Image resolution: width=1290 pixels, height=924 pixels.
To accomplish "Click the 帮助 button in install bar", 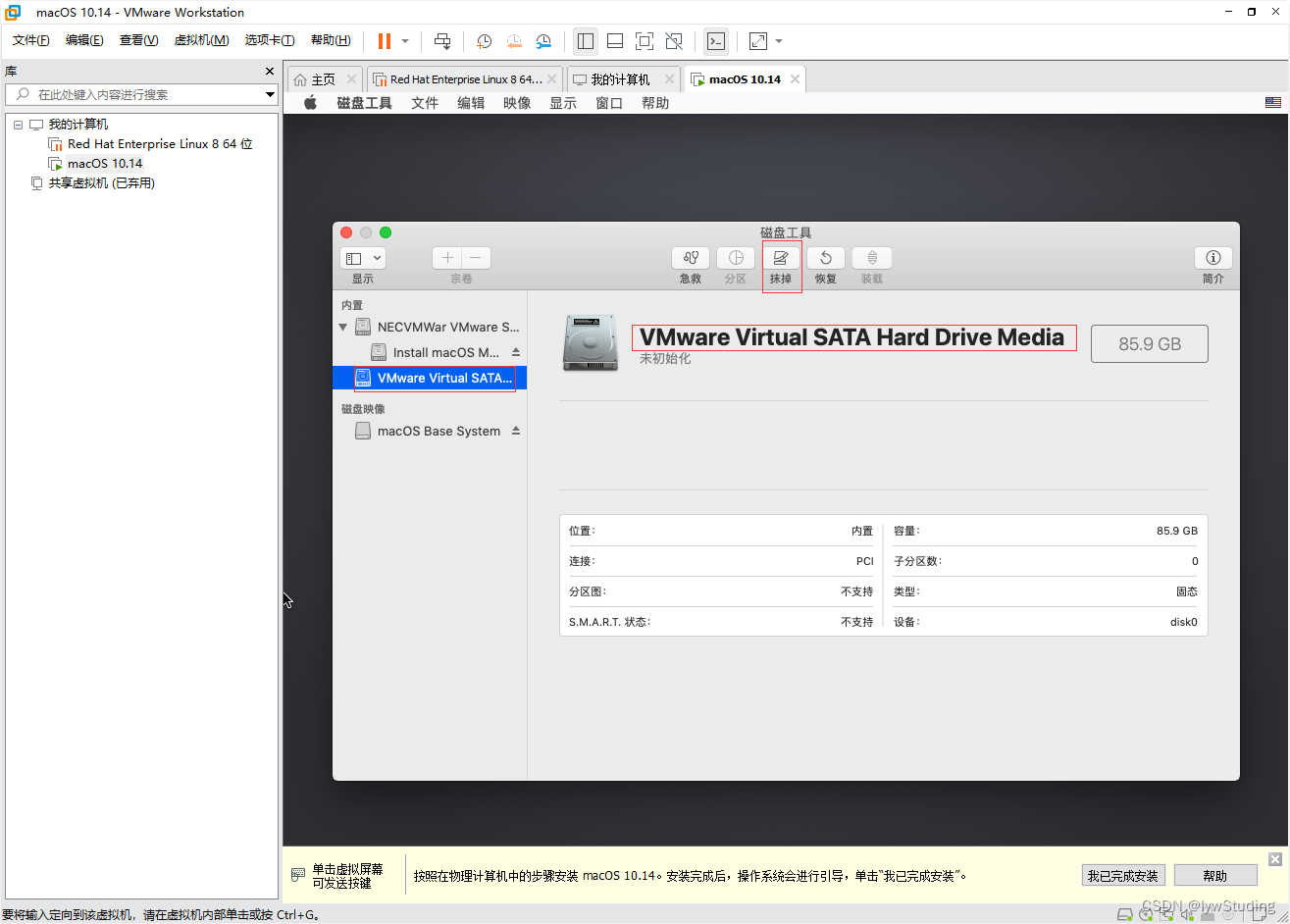I will click(1215, 876).
